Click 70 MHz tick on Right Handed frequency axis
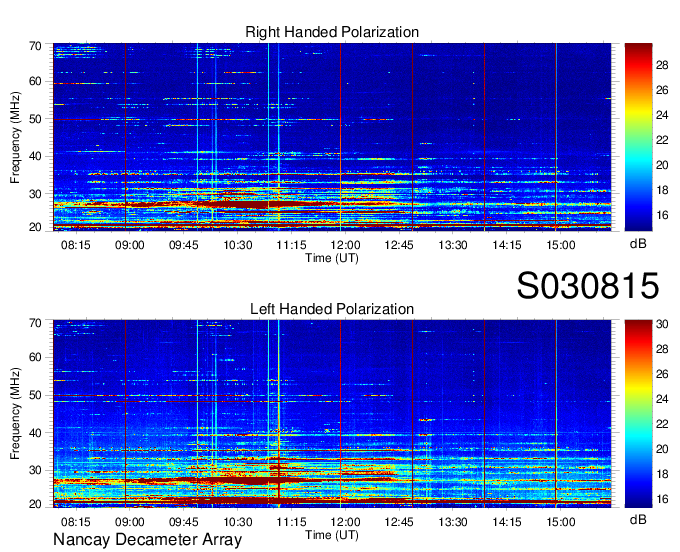The image size is (680, 552). pos(35,46)
